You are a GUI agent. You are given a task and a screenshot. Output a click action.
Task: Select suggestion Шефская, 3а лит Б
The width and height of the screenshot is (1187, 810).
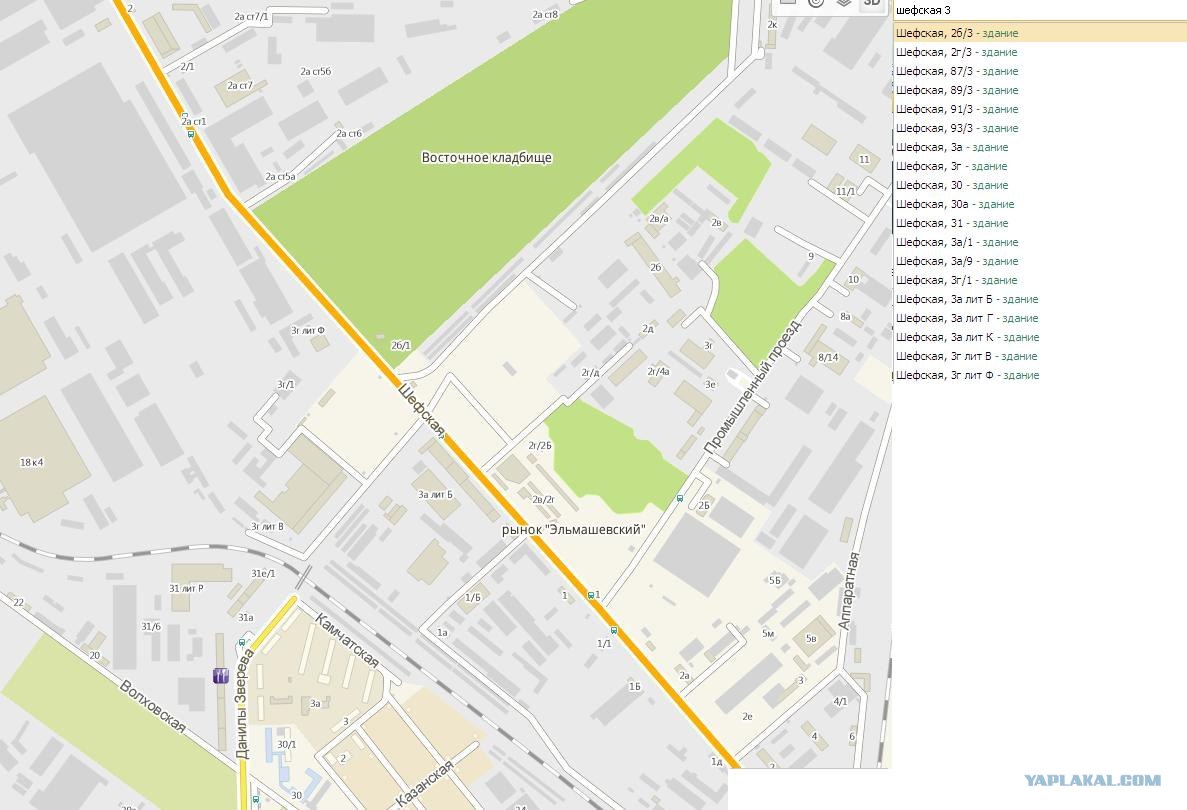click(x=1039, y=299)
